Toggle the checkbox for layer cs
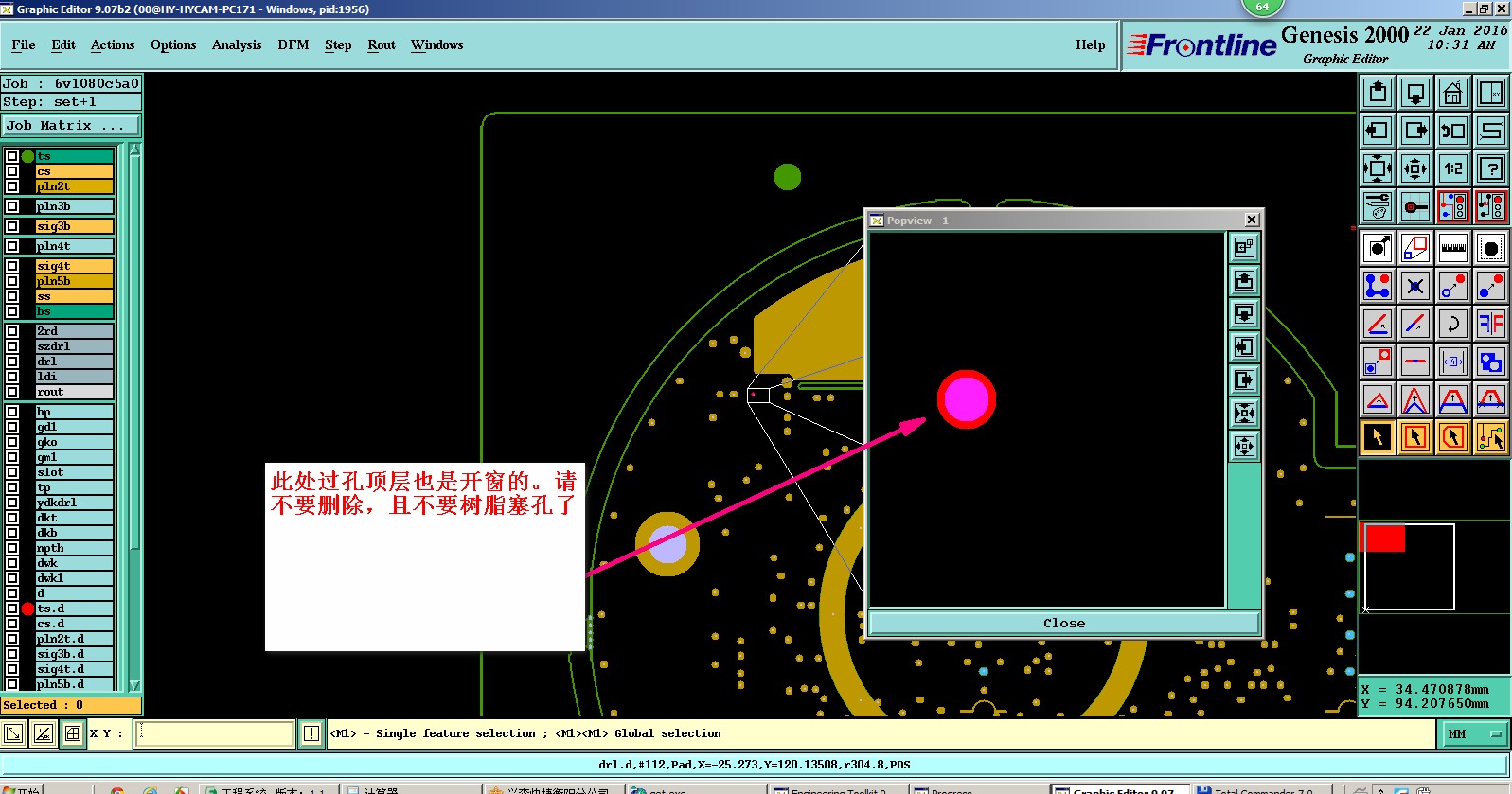 click(12, 171)
